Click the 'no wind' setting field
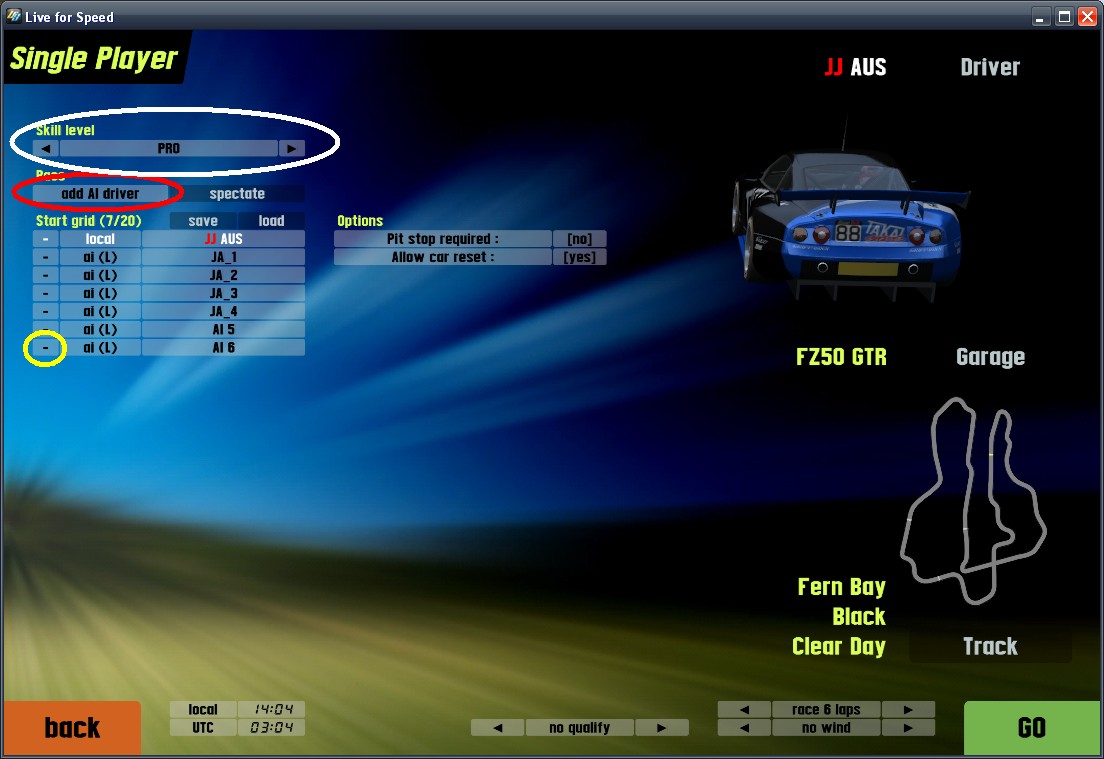 pos(827,728)
